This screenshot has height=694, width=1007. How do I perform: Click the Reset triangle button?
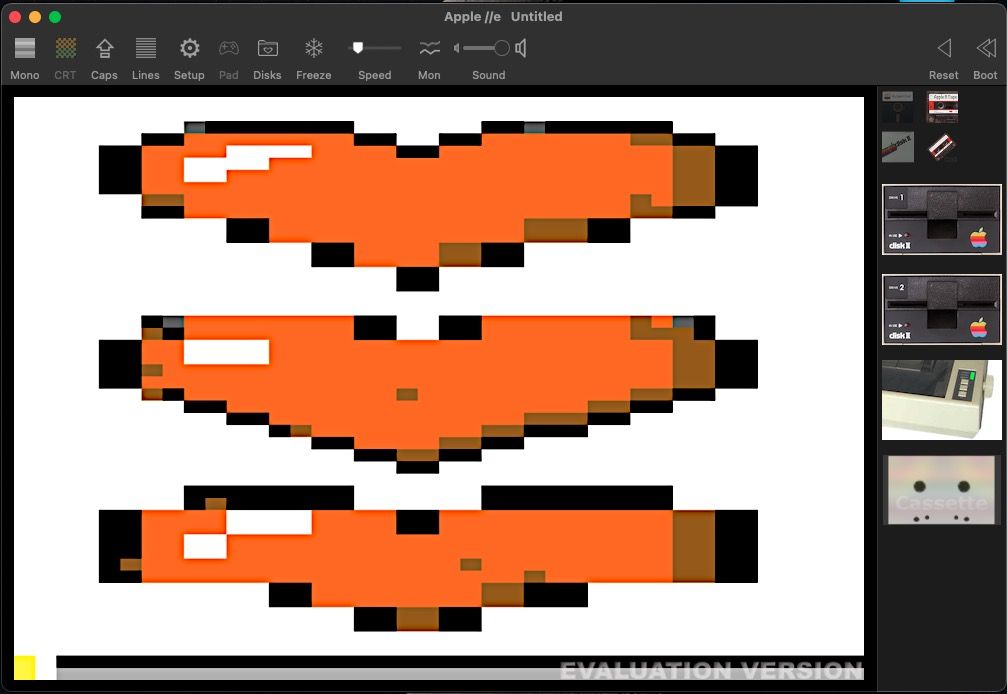coord(944,48)
